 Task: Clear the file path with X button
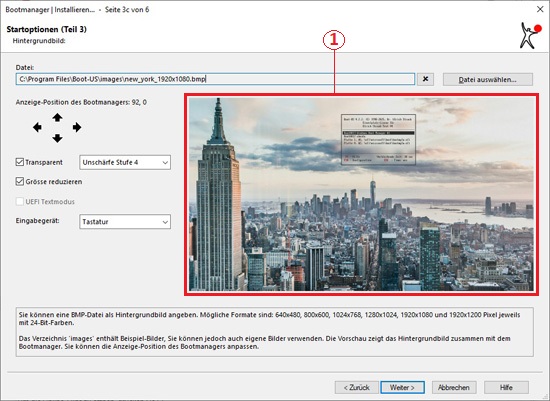[x=425, y=79]
